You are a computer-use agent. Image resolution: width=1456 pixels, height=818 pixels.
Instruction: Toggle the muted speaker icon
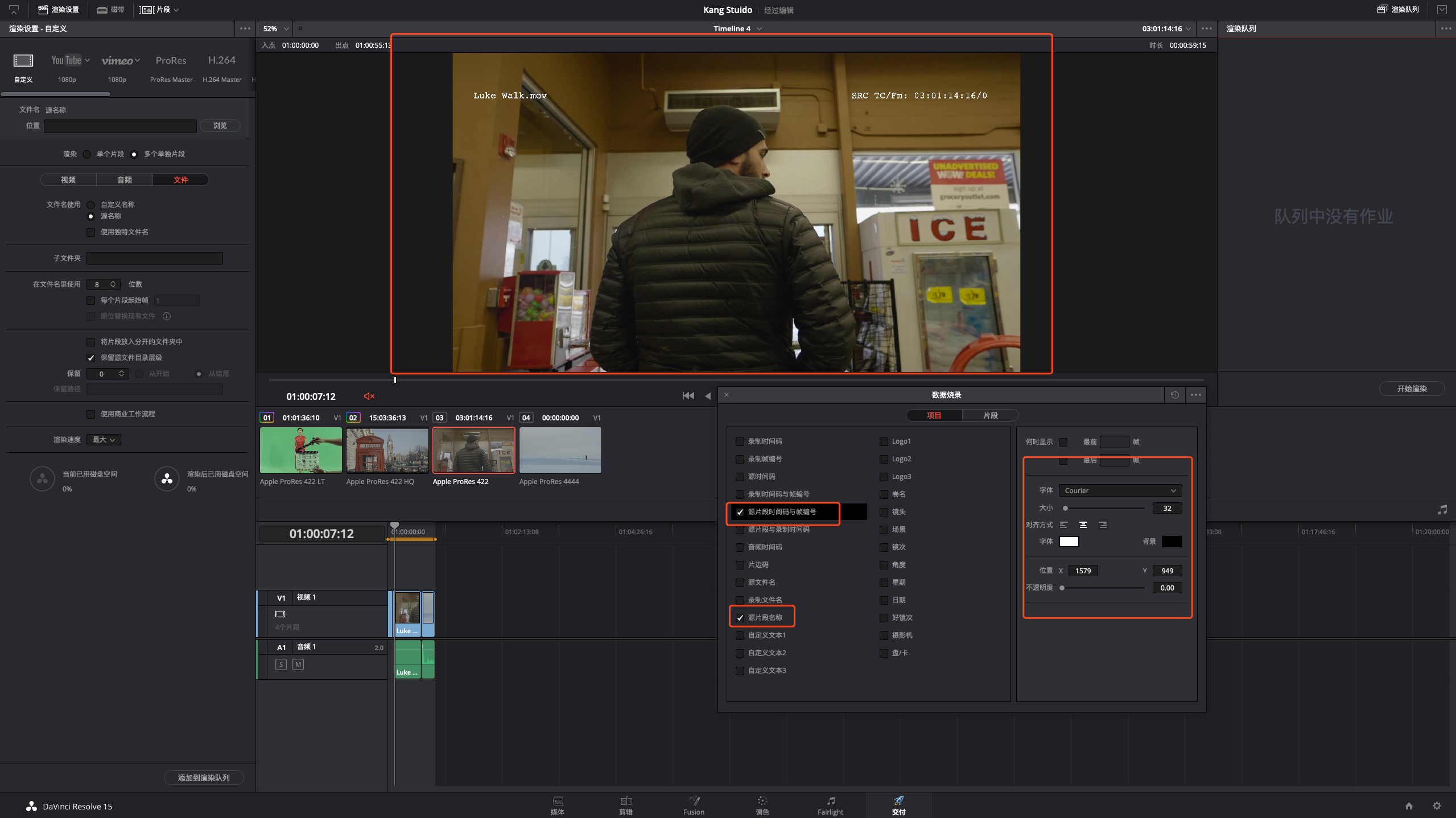[369, 396]
